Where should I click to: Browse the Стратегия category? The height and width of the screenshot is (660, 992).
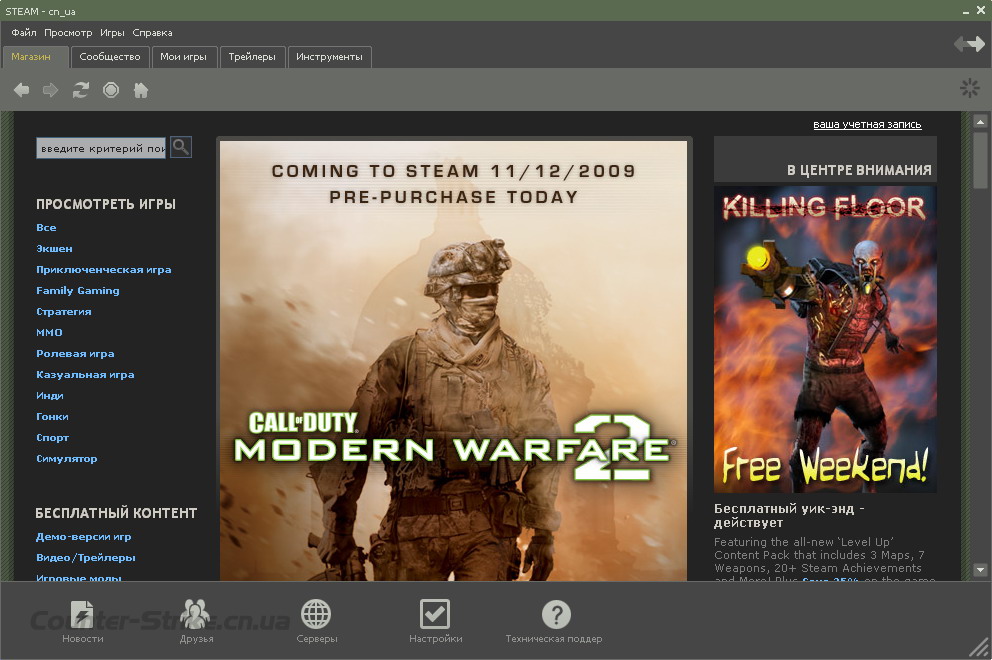tap(64, 311)
